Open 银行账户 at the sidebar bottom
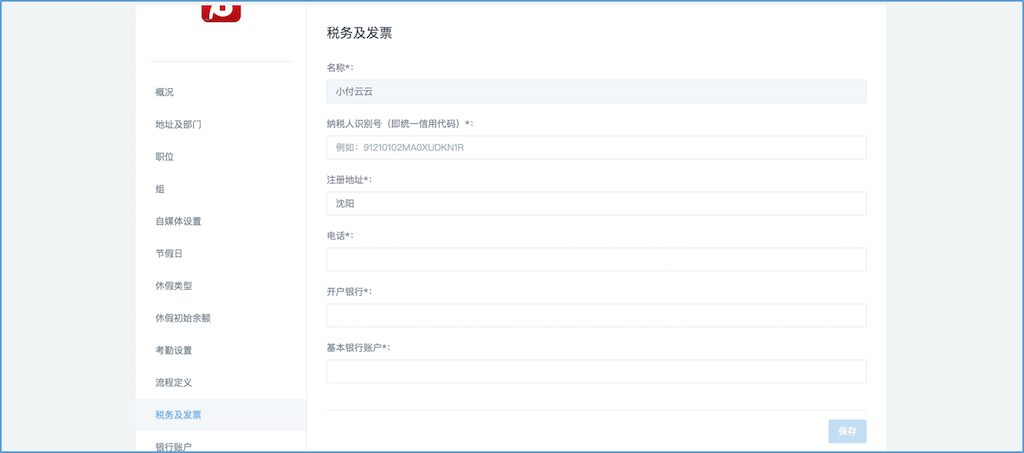1024x453 pixels. [174, 446]
